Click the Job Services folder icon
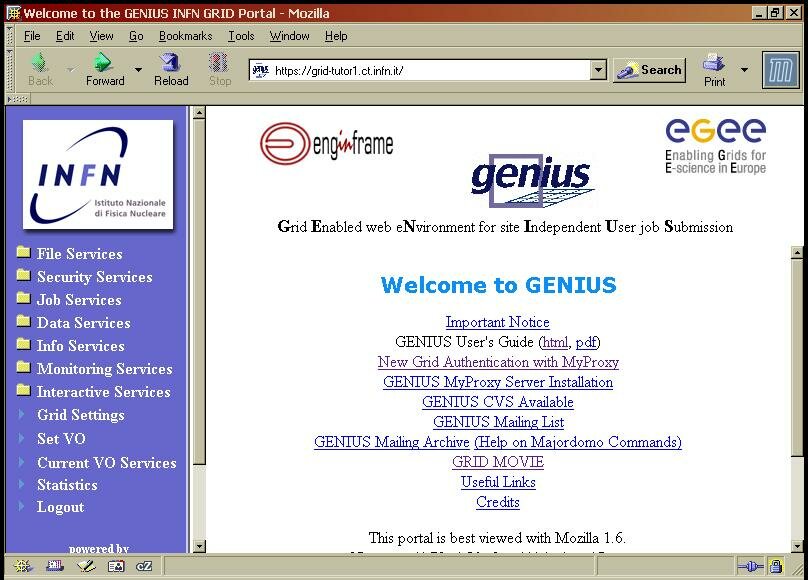 tap(23, 298)
